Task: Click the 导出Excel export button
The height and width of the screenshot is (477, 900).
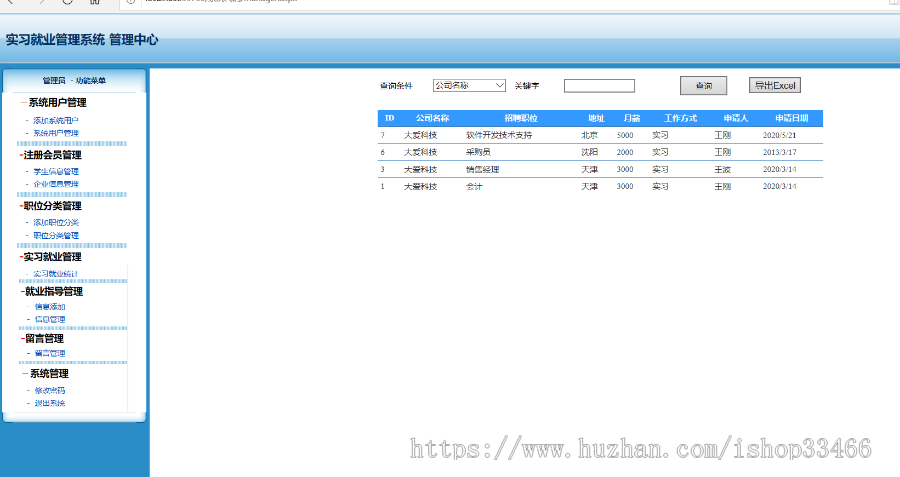Action: (774, 85)
